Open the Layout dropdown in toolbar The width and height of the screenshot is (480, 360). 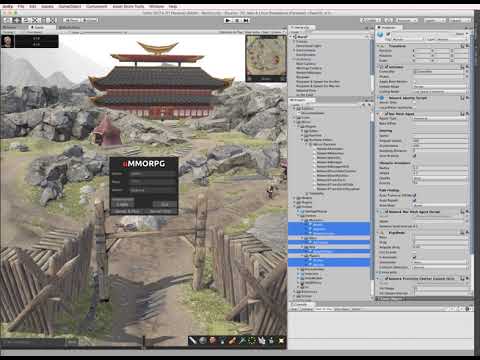click(459, 20)
